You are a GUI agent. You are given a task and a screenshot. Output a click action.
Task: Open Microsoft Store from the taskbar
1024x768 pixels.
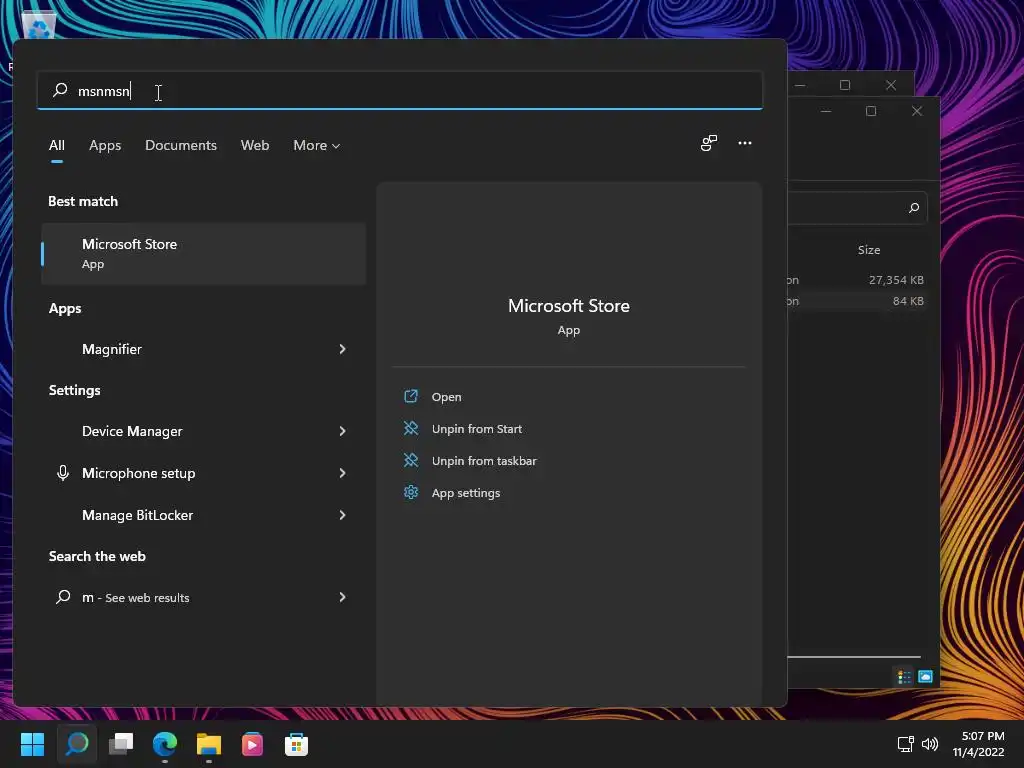[x=296, y=744]
